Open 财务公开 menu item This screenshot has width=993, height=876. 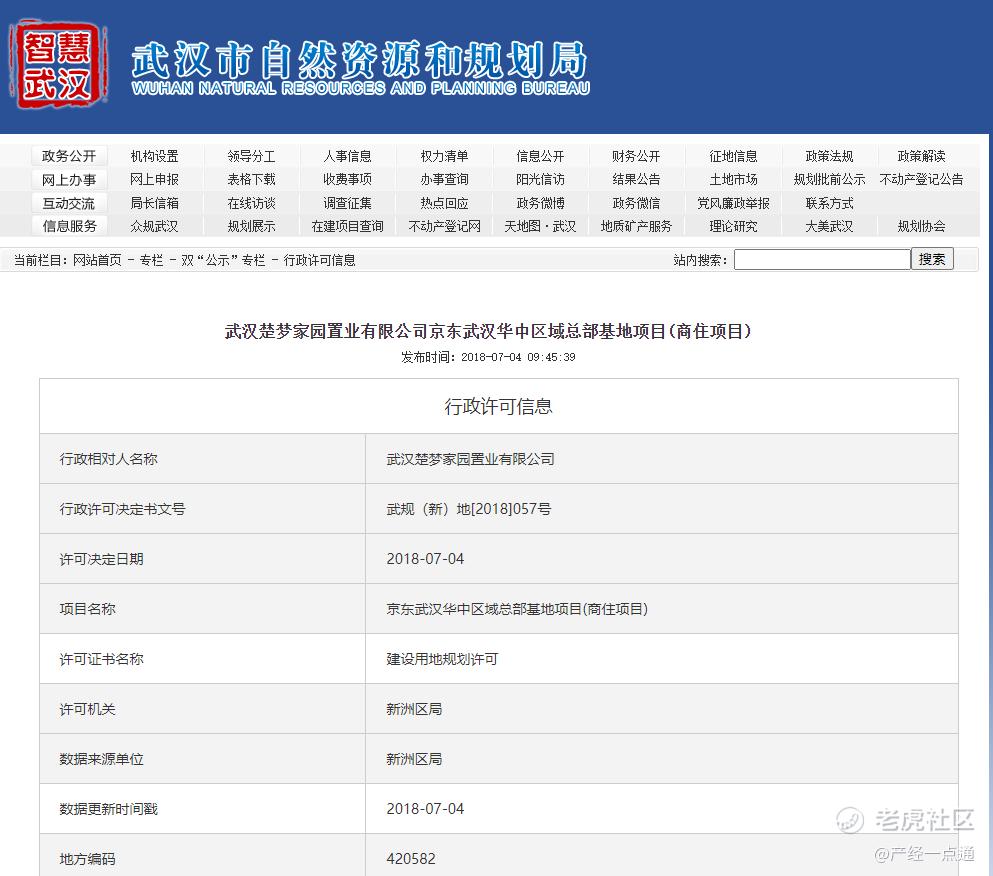click(x=636, y=156)
